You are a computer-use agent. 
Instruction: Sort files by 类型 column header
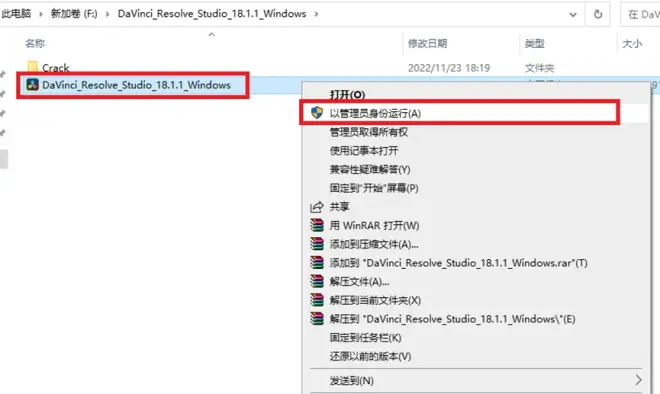tap(534, 43)
